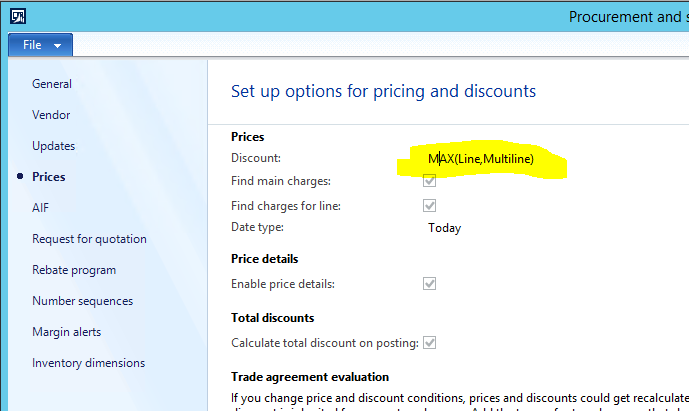Open the AIF settings page
The height and width of the screenshot is (411, 689).
40,208
